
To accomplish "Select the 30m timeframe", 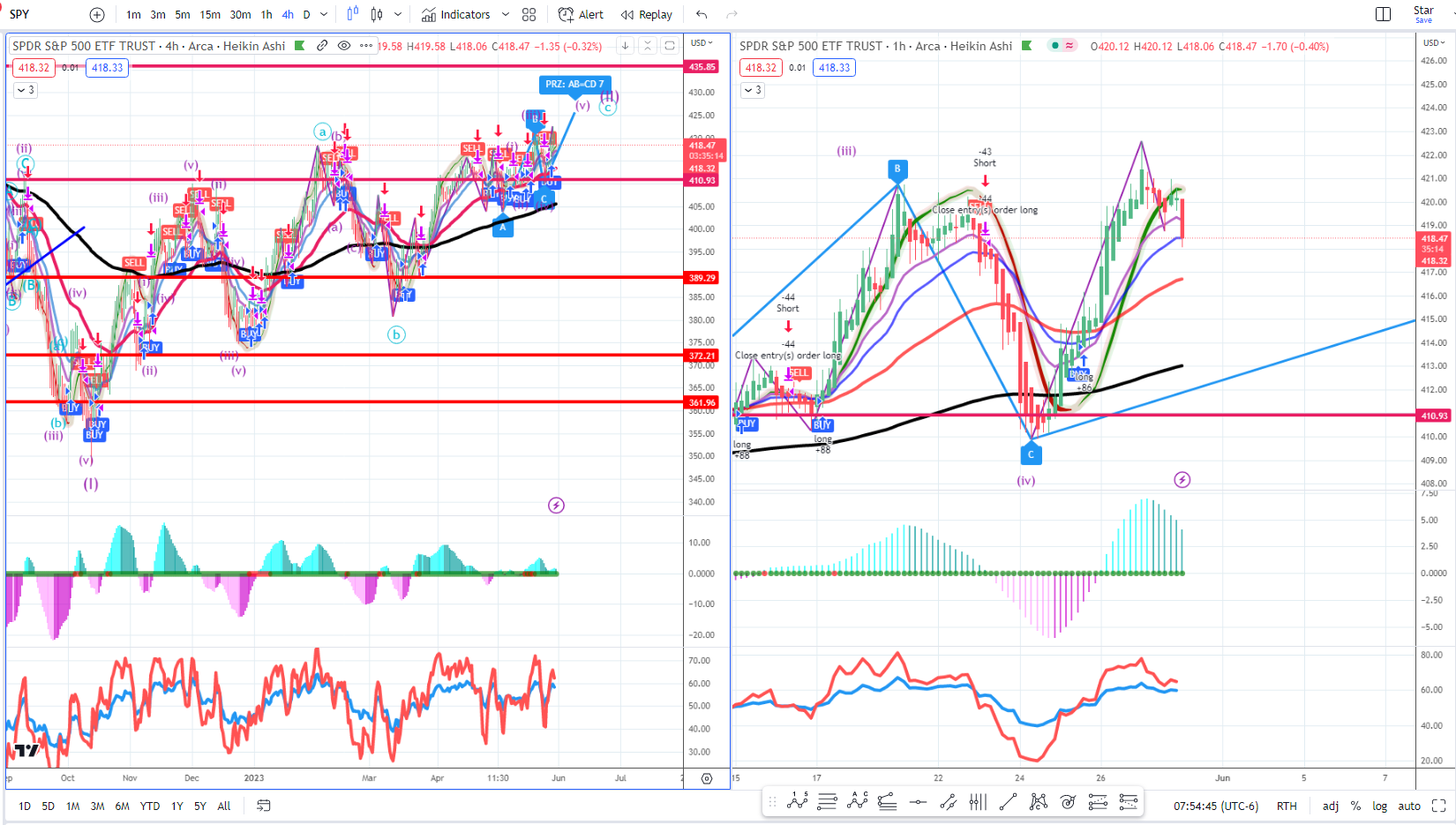I will pos(240,15).
